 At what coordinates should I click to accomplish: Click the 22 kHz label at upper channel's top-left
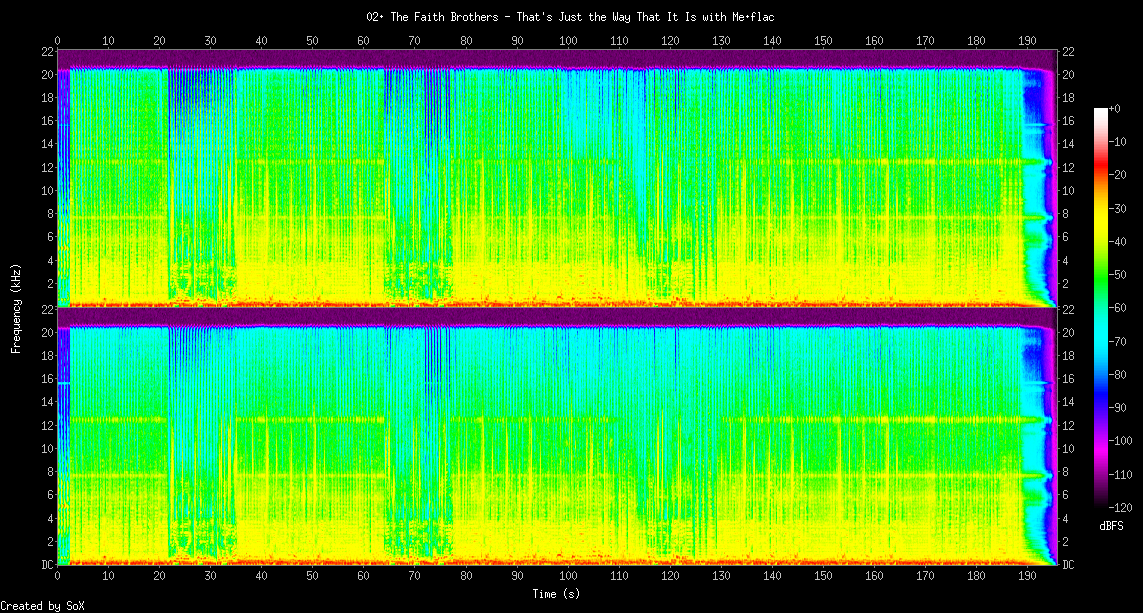48,52
